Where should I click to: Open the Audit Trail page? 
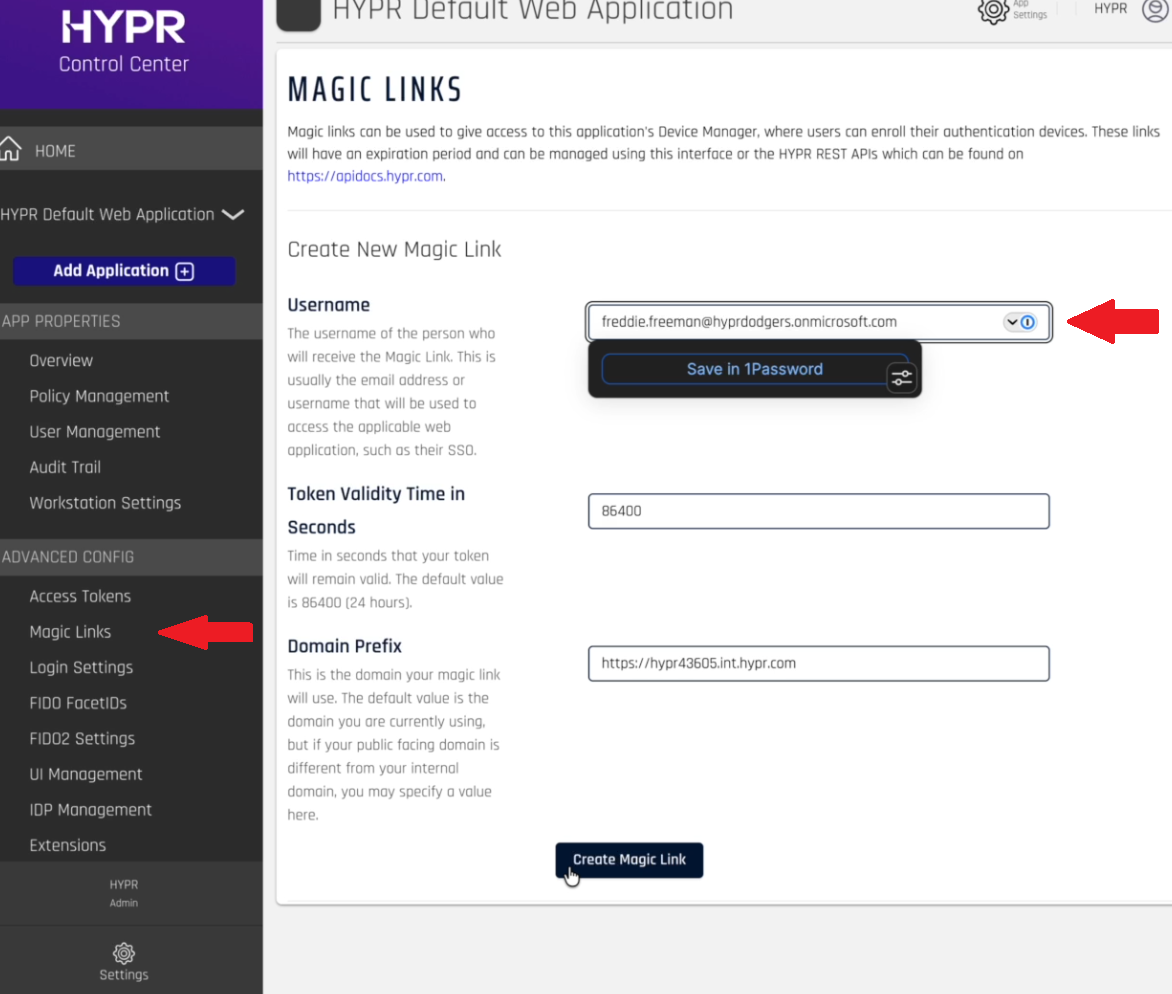click(65, 467)
